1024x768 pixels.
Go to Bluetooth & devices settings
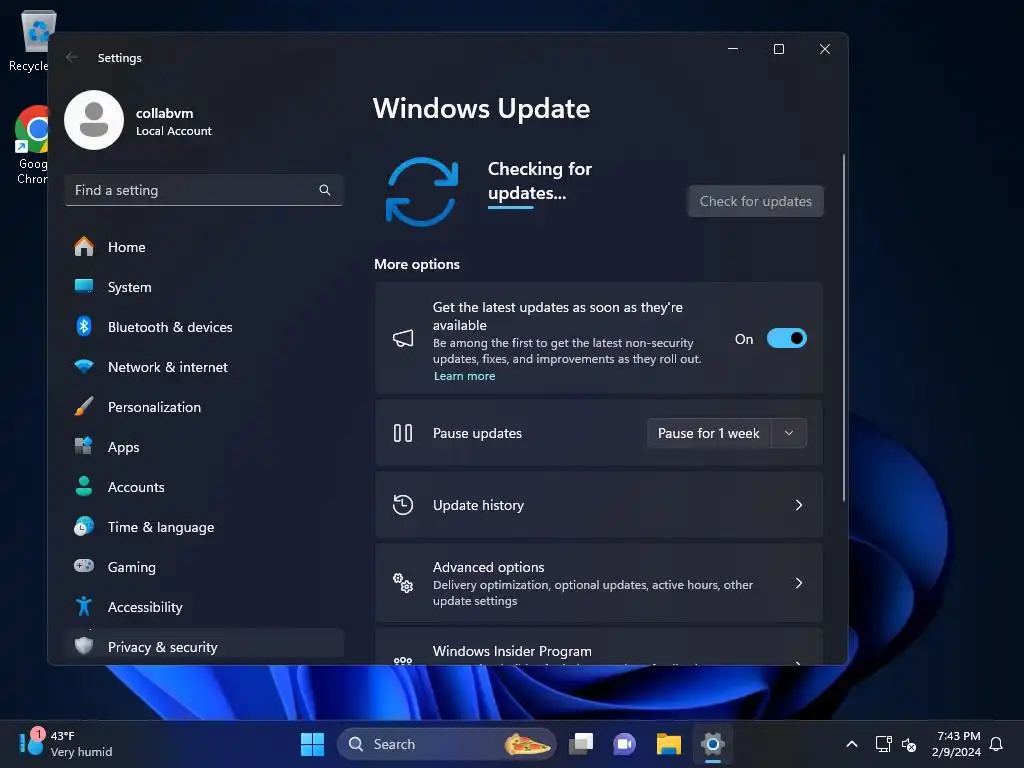(204, 327)
